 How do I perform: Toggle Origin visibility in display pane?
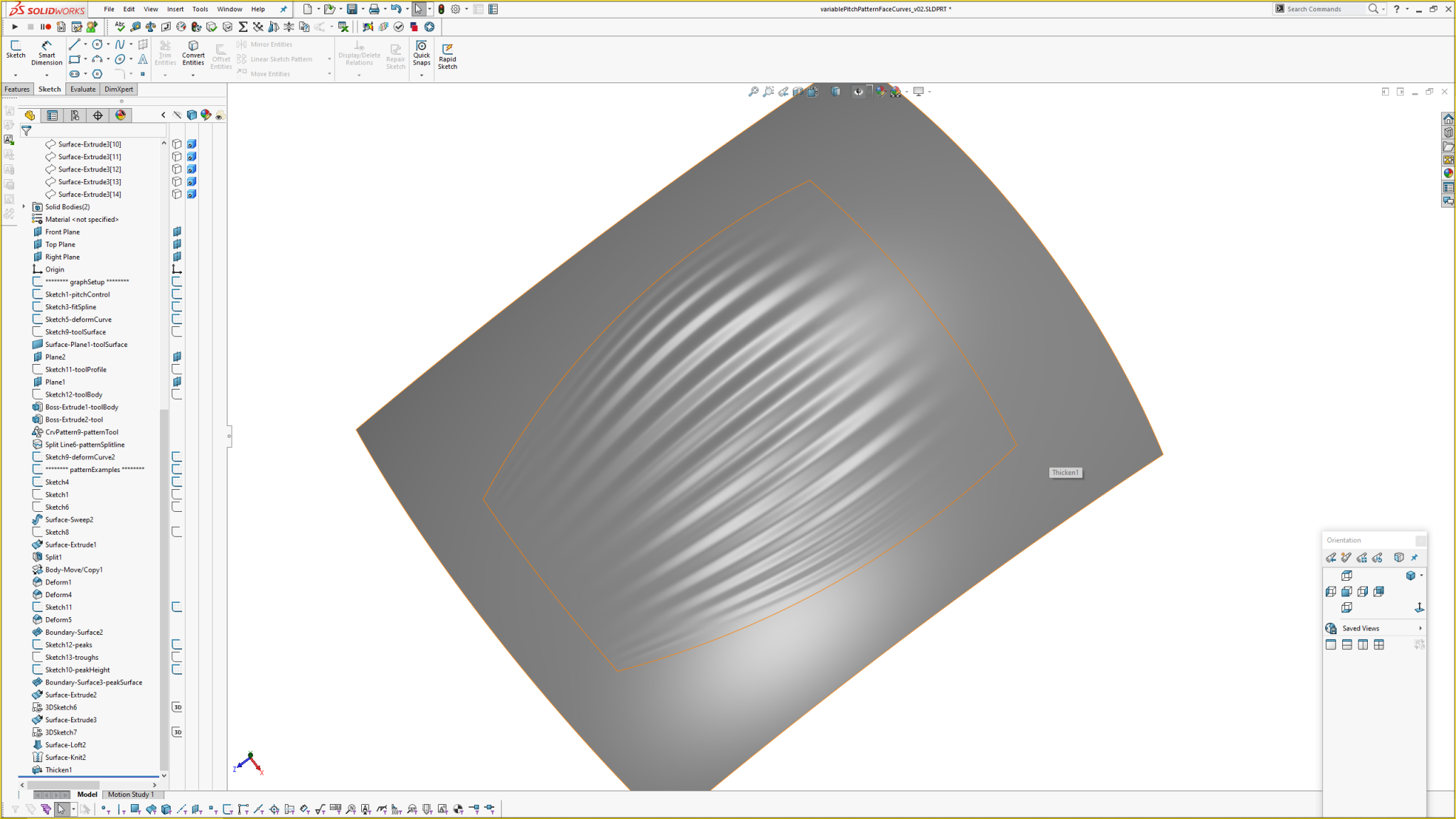(x=177, y=269)
